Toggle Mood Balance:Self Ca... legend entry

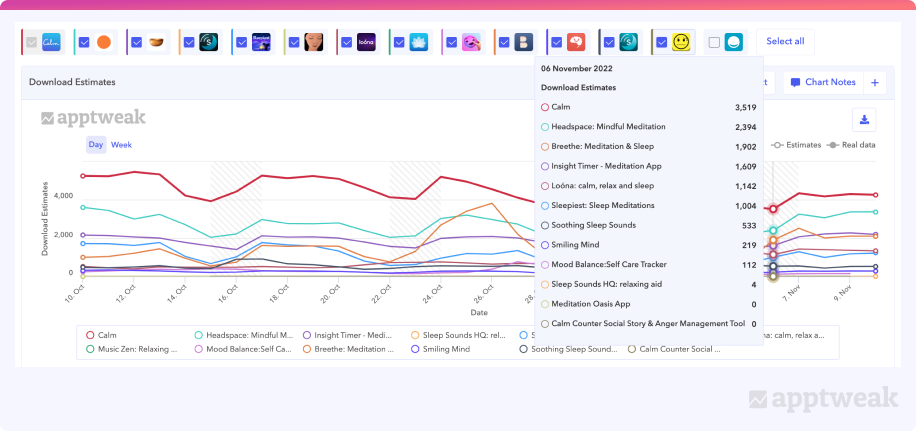tap(242, 349)
